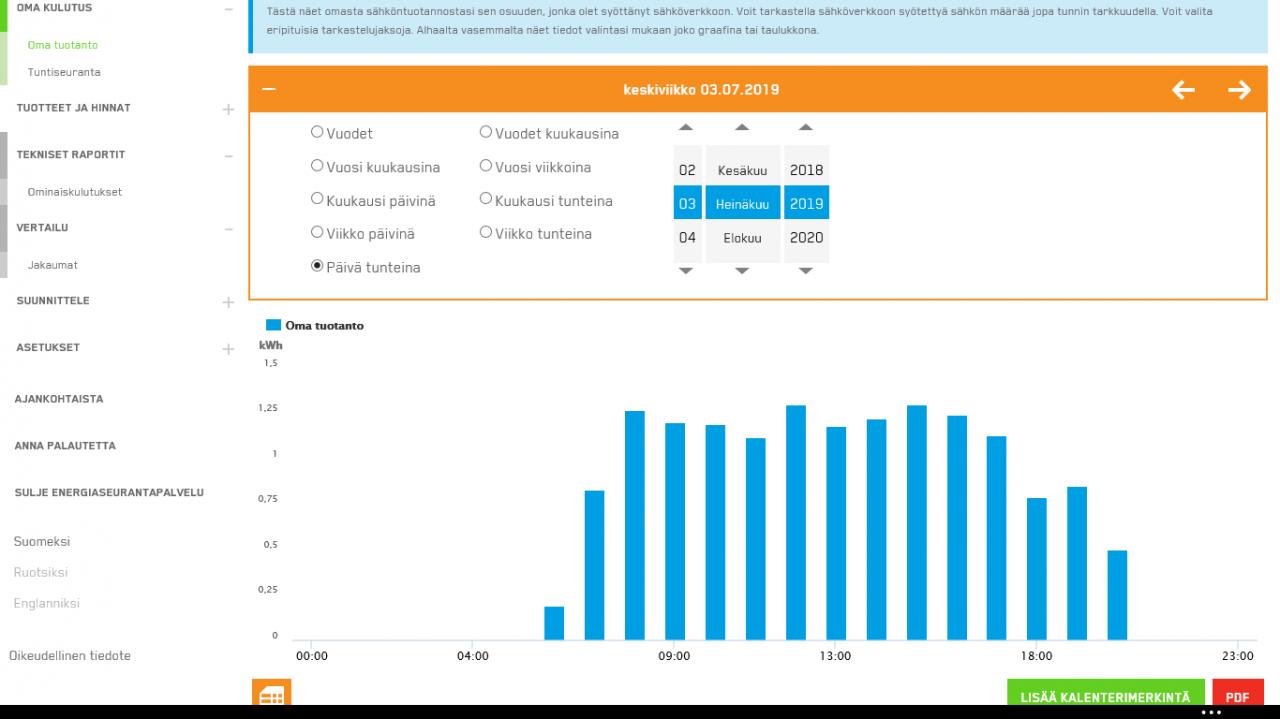Collapse the Oma kulutus section
This screenshot has width=1280, height=719.
(228, 8)
